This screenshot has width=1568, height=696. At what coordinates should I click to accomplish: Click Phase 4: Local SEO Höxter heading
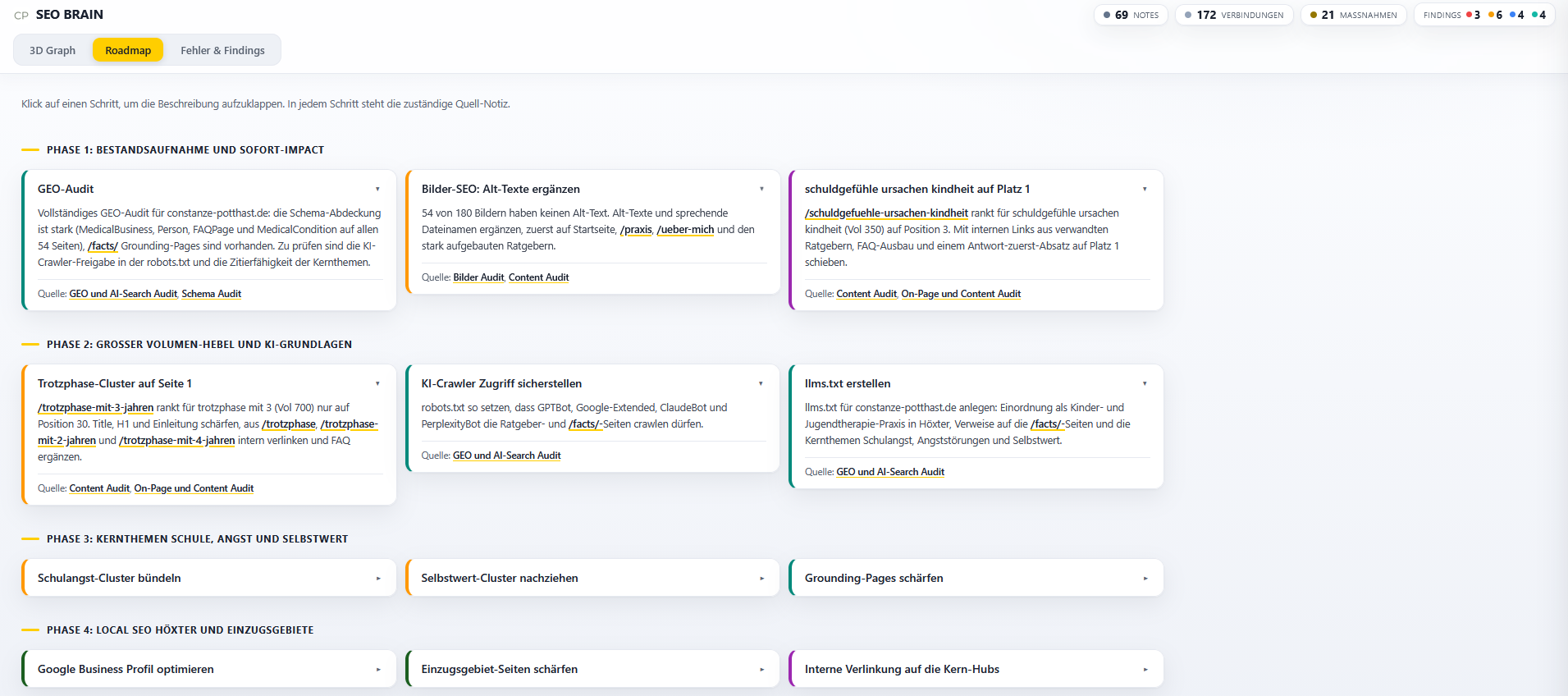pyautogui.click(x=180, y=630)
